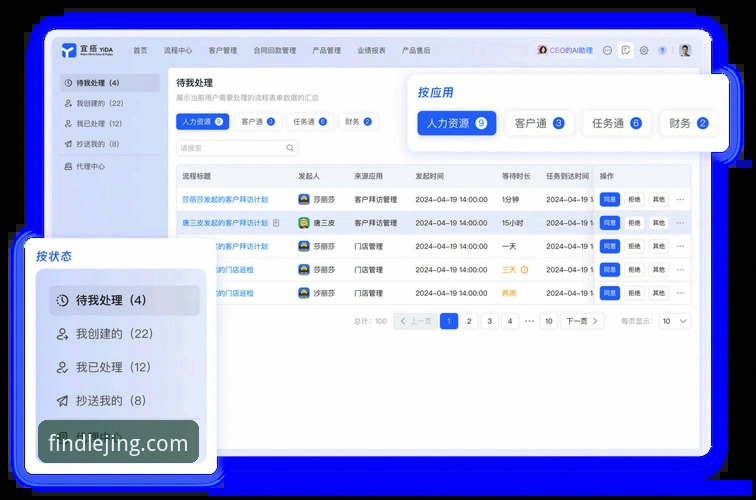
Task: Click 拒绝 in the 15小时 row
Action: (634, 223)
